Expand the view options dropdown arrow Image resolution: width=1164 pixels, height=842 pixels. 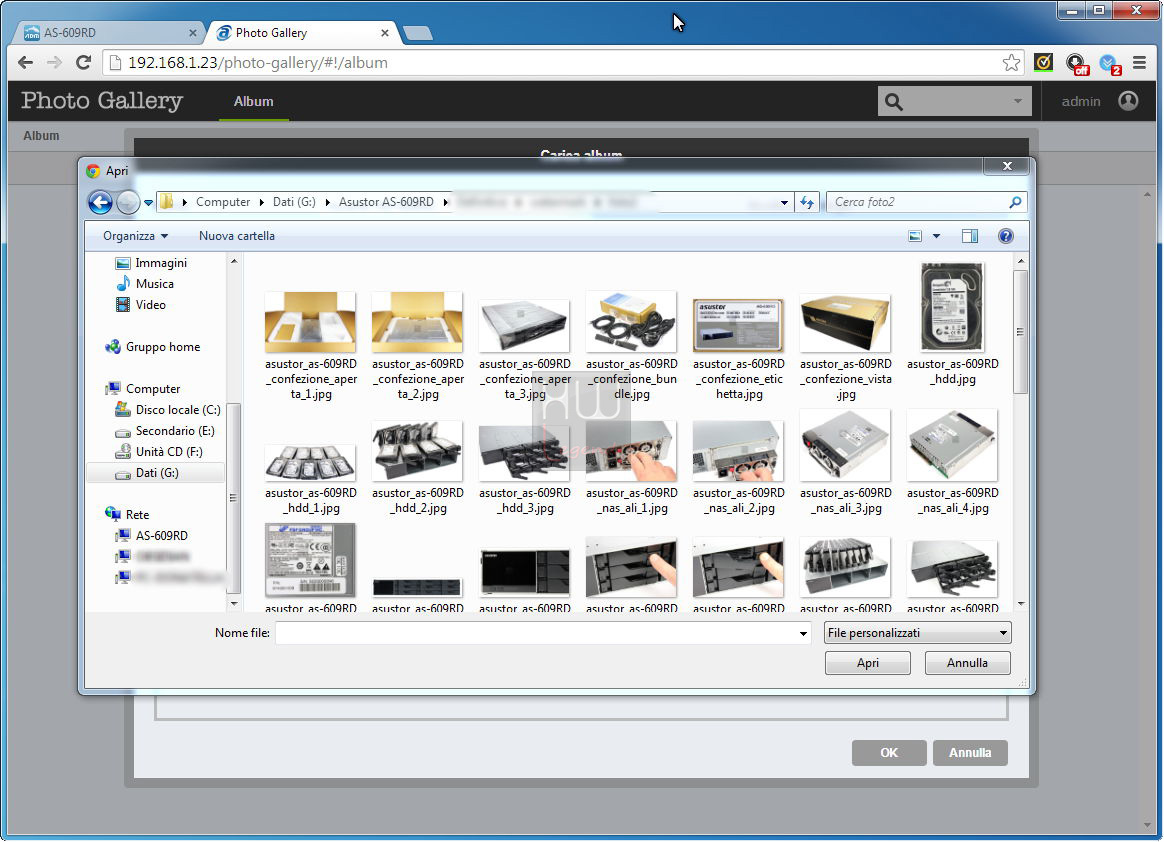[x=936, y=236]
